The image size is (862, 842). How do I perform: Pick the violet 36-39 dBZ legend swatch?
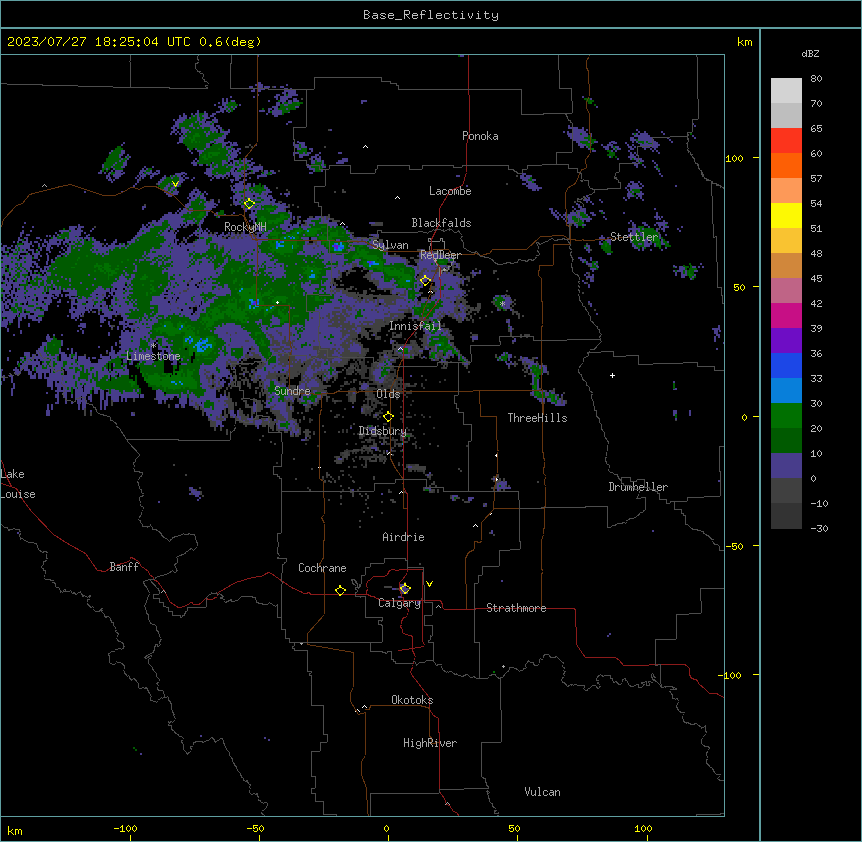pos(786,341)
